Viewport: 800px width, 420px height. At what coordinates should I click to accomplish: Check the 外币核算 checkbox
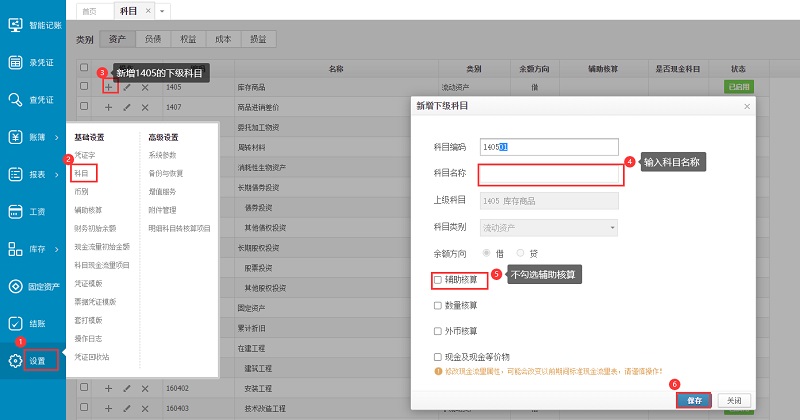click(x=437, y=331)
